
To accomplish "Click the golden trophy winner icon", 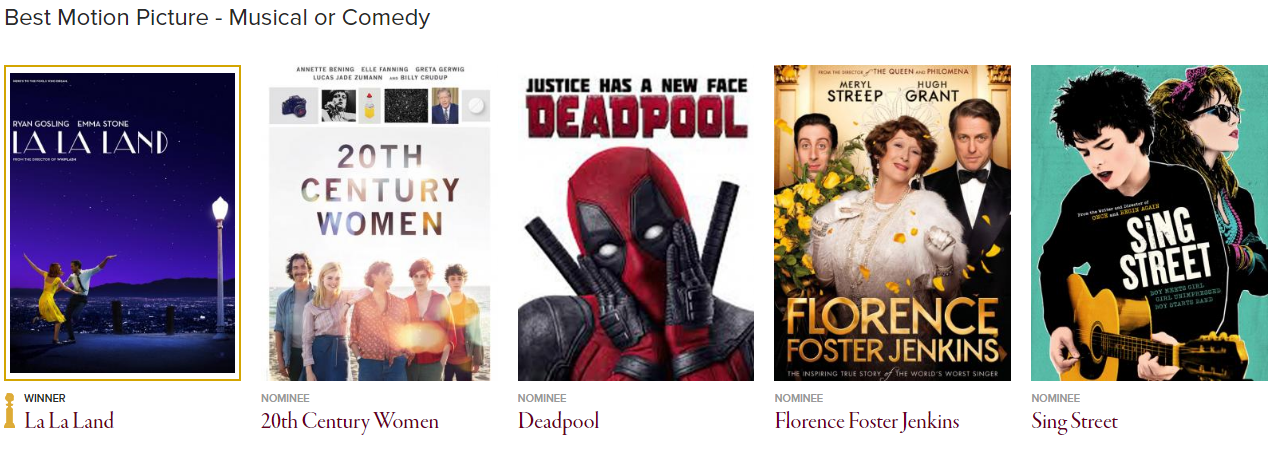I will coord(9,411).
